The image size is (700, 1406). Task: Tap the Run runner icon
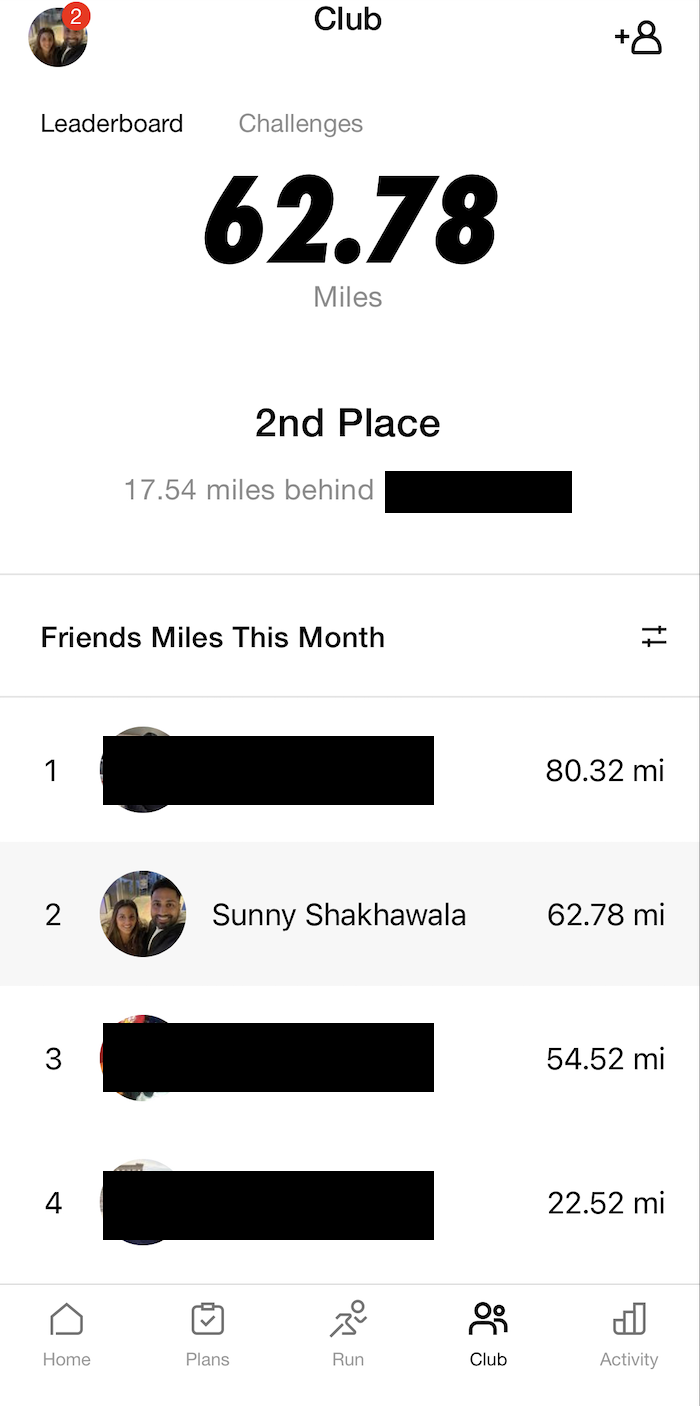pyautogui.click(x=348, y=1320)
